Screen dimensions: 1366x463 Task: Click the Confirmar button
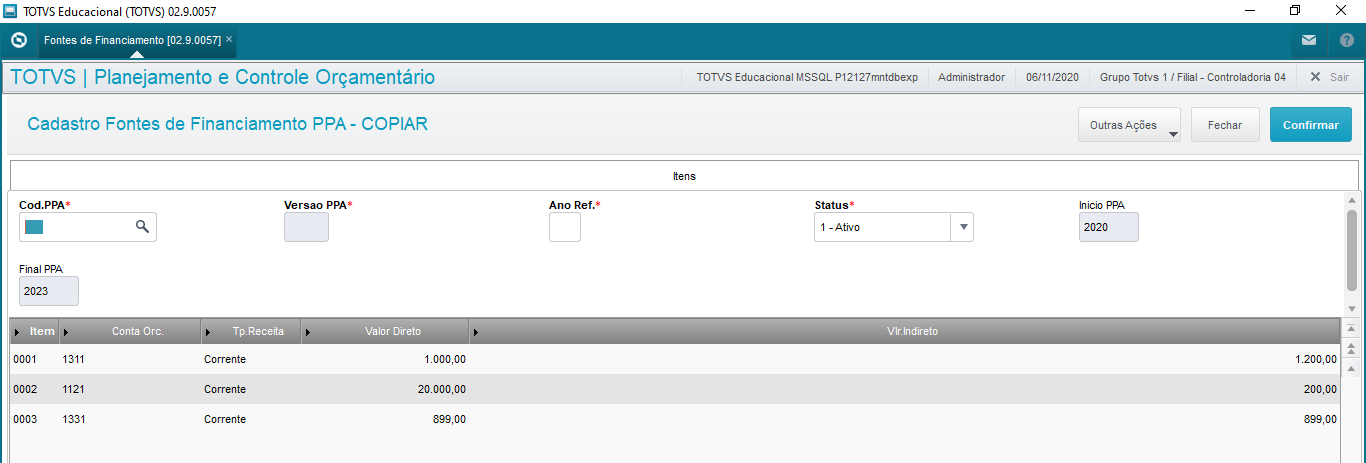pos(1311,125)
